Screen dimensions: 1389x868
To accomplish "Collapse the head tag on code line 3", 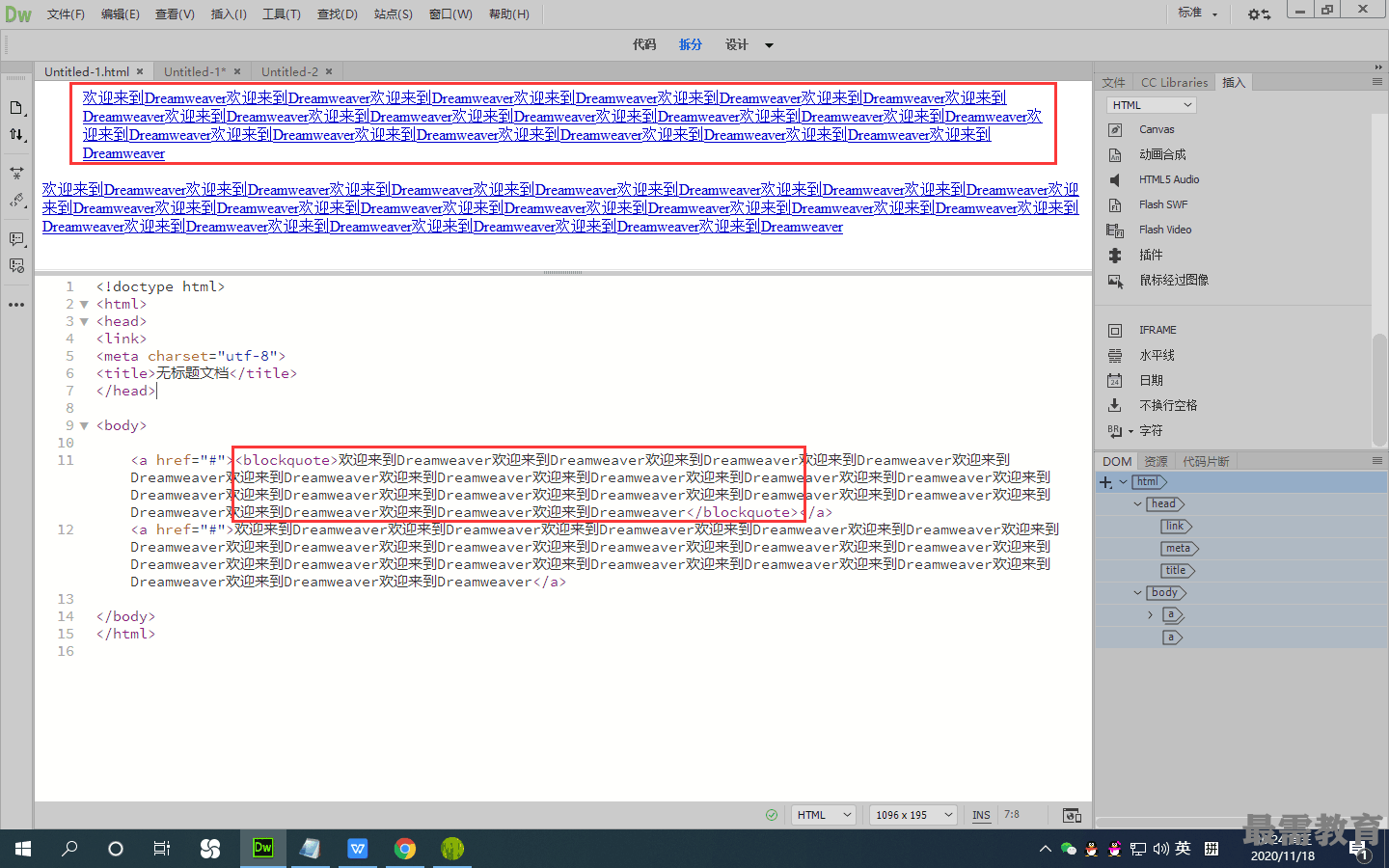I will tap(84, 321).
